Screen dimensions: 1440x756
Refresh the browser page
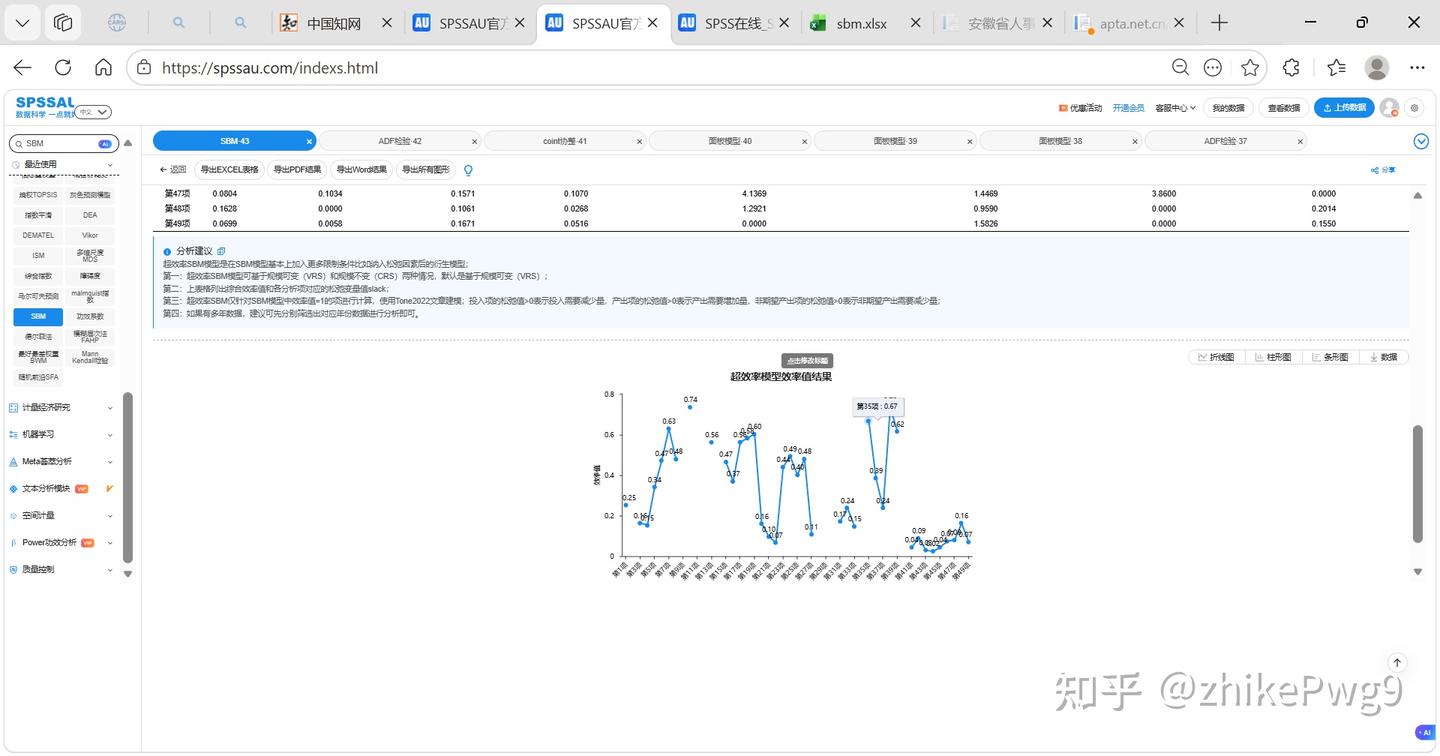click(63, 67)
